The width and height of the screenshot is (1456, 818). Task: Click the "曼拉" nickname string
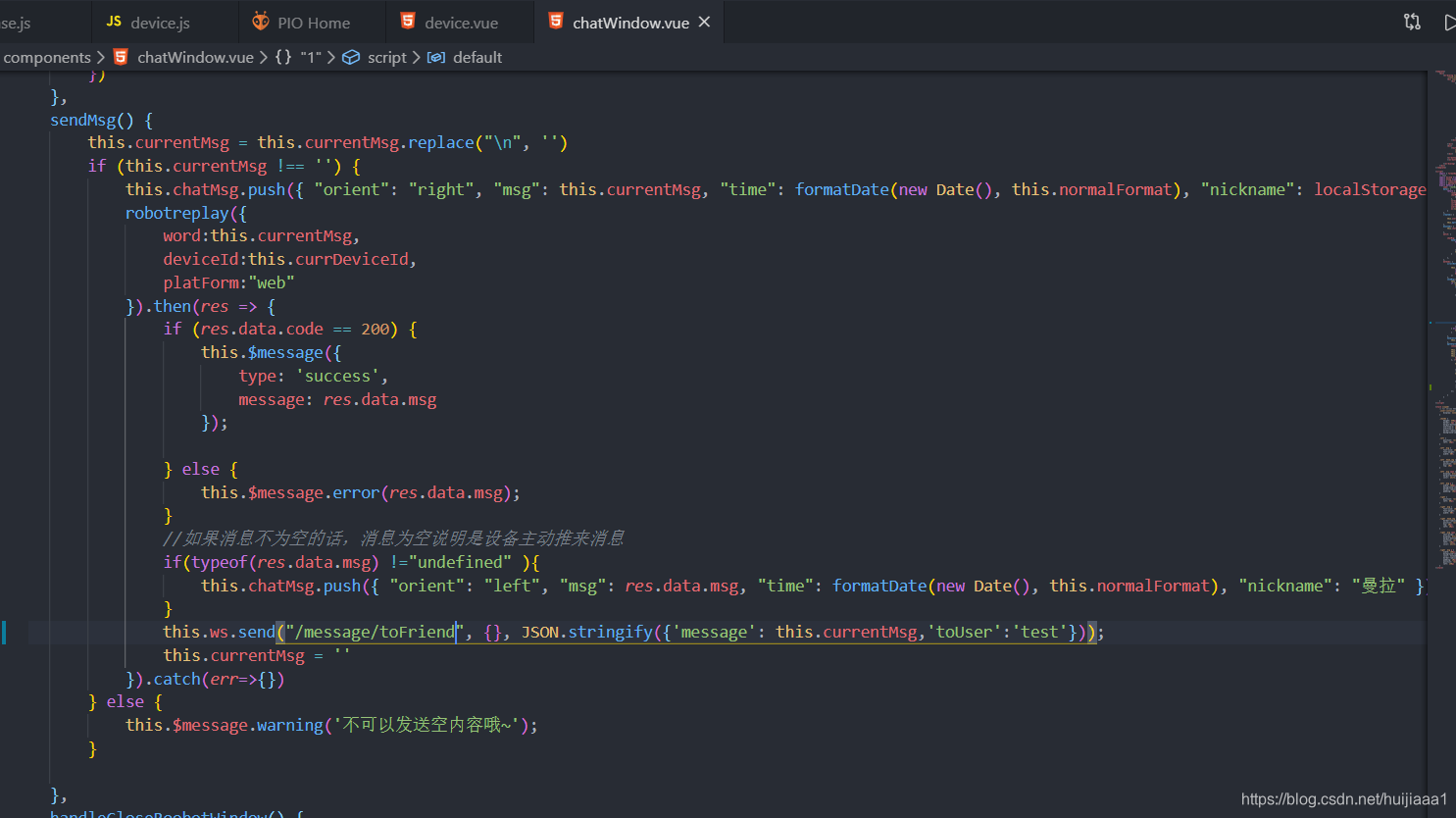point(1379,586)
